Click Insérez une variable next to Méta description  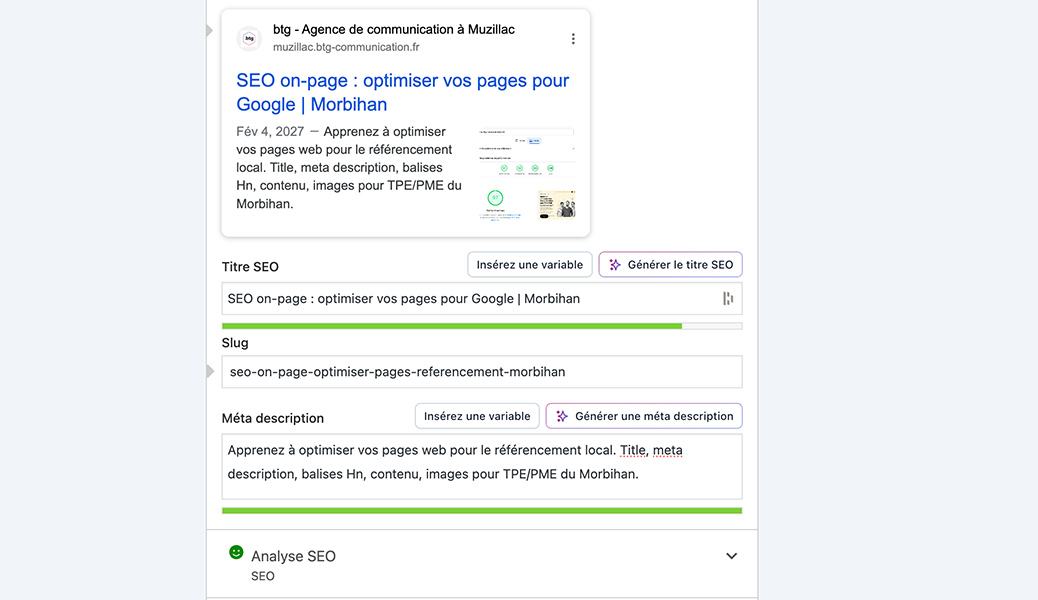477,416
